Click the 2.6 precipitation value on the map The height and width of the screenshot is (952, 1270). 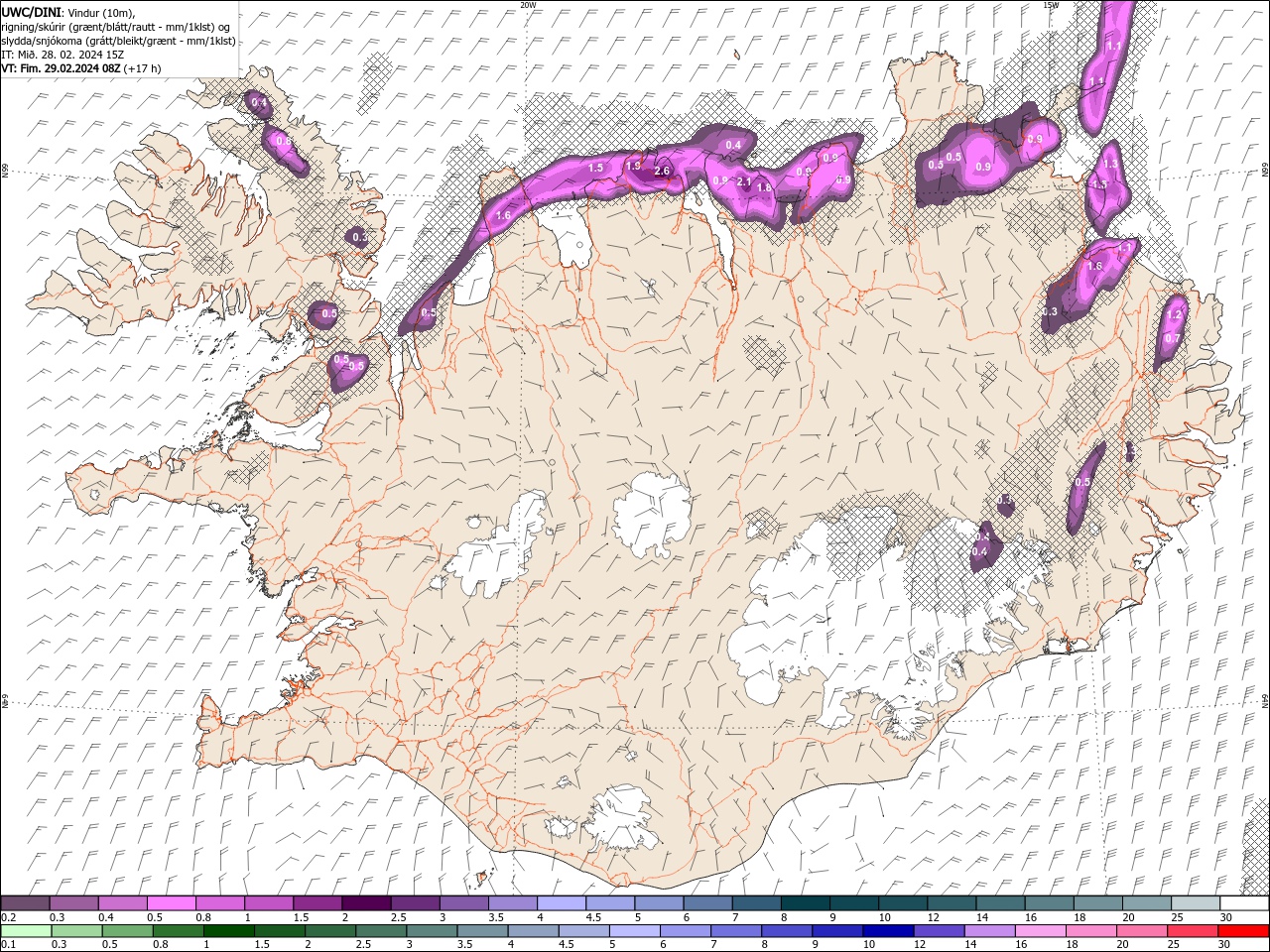point(662,171)
